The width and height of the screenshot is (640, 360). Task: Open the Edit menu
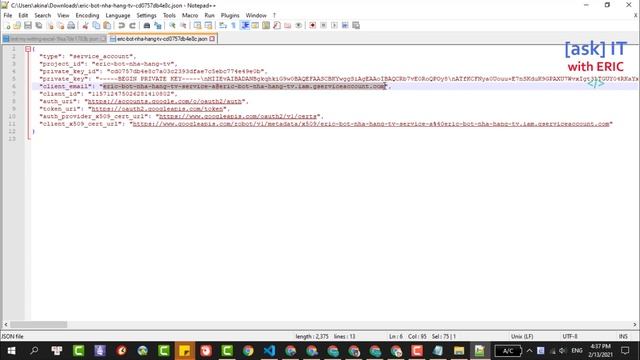coord(23,16)
